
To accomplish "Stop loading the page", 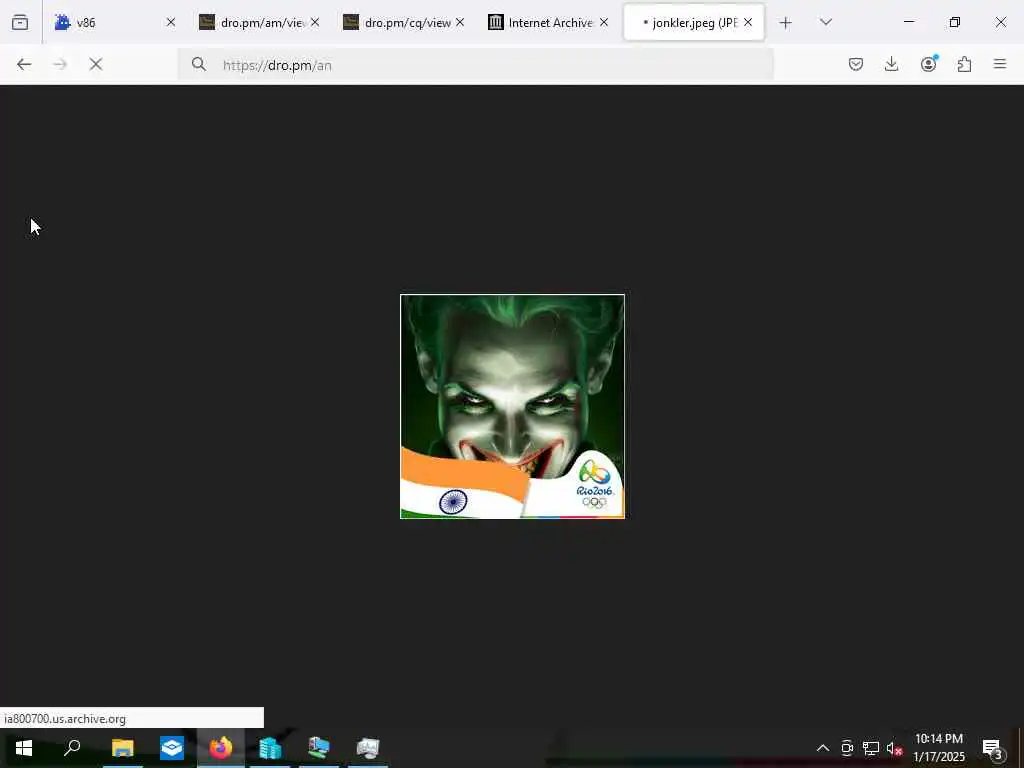I will 96,65.
